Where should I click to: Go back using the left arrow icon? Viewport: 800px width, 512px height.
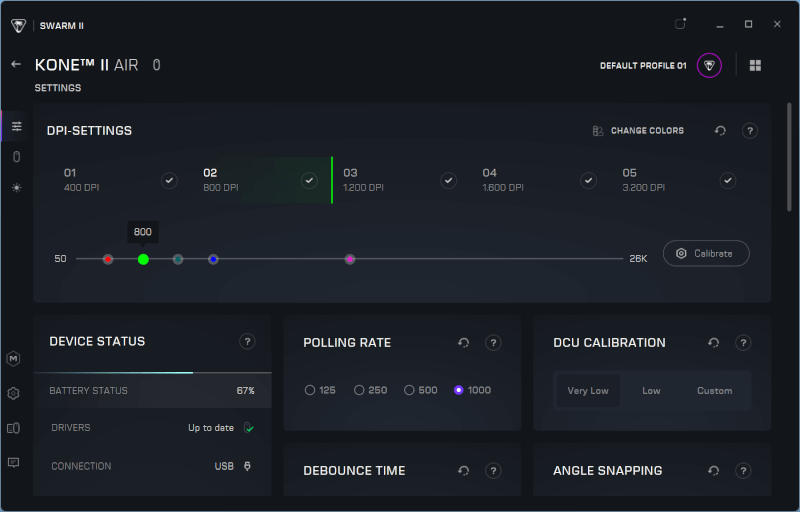coord(16,64)
